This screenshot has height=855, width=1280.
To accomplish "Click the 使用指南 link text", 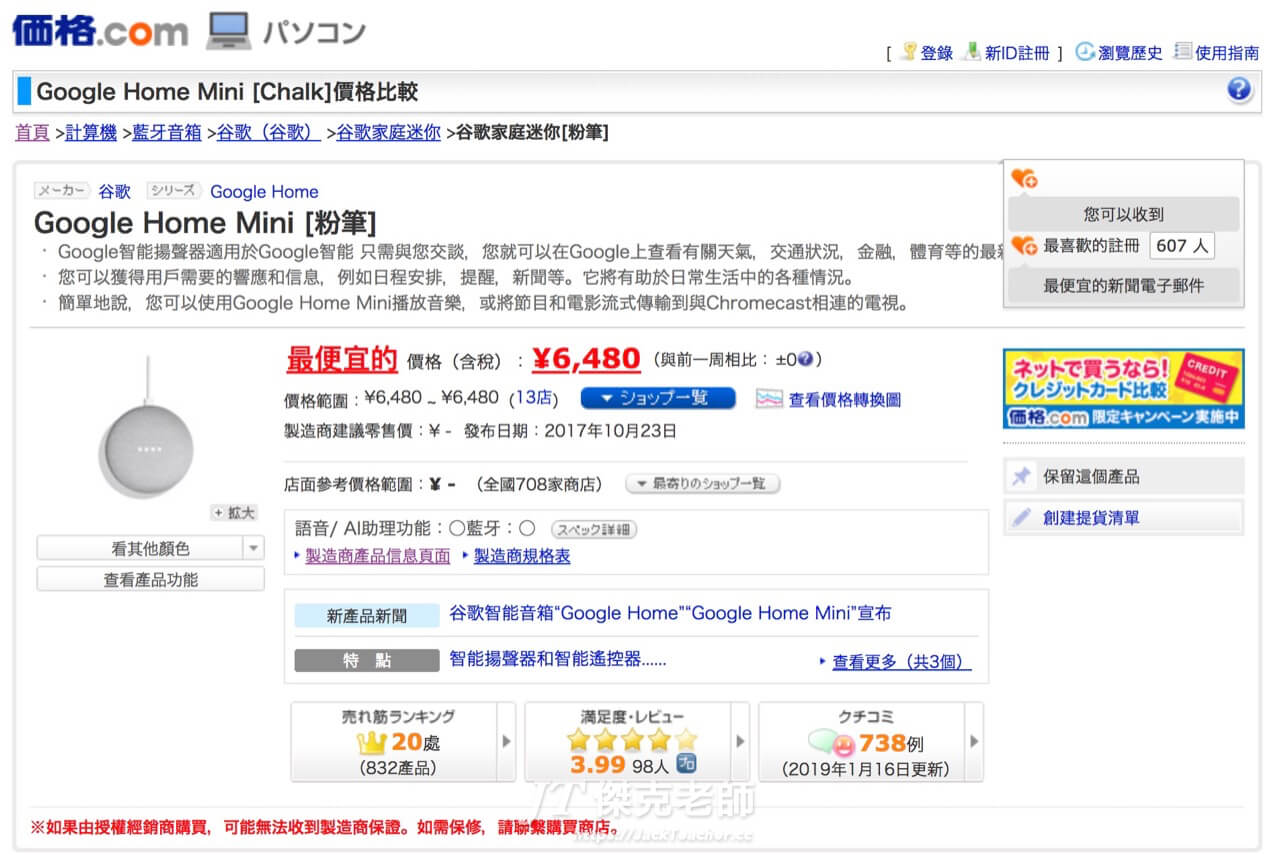I will point(1227,53).
